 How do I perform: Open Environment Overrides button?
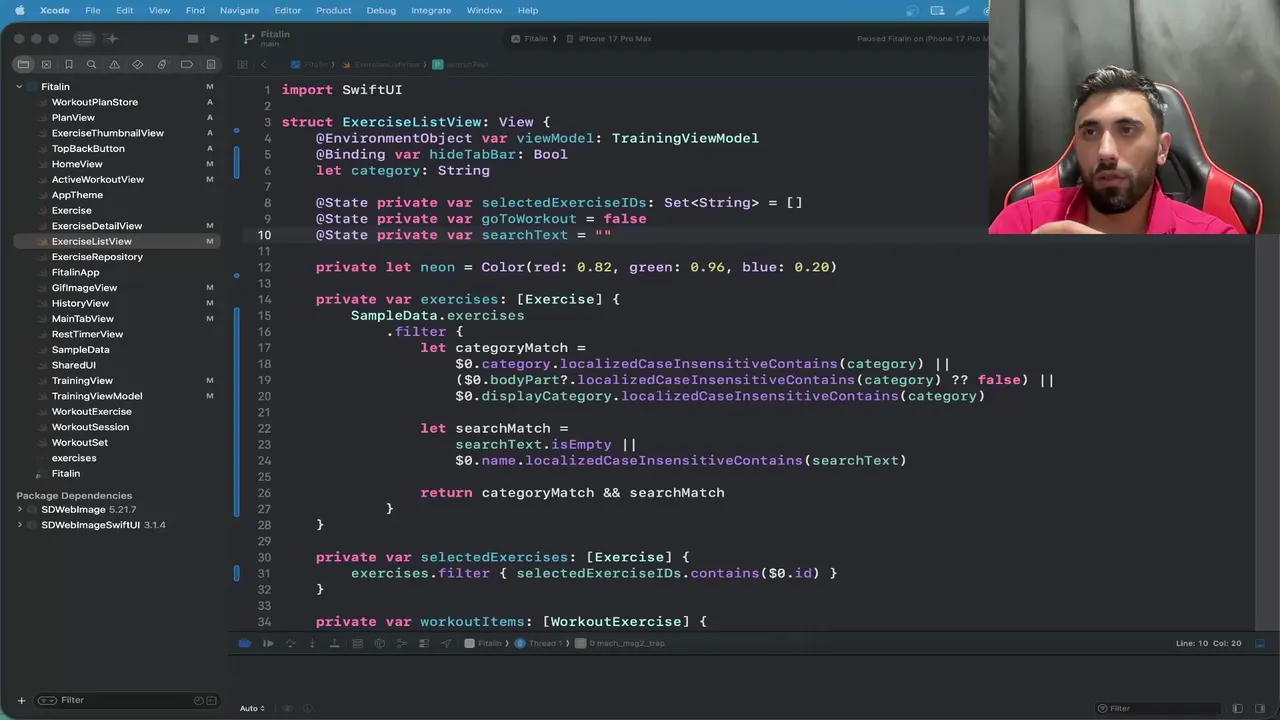pyautogui.click(x=424, y=644)
